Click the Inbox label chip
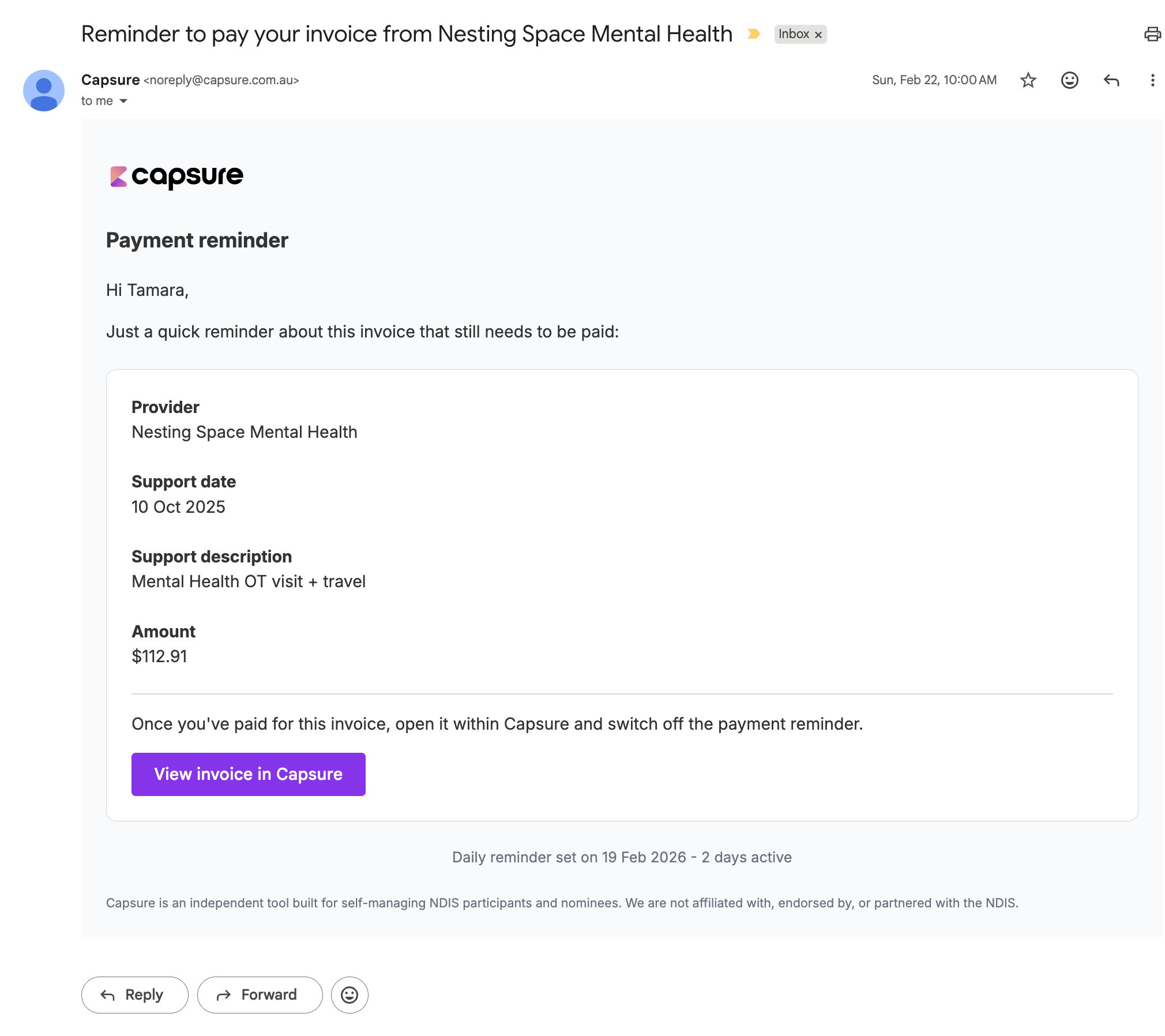The width and height of the screenshot is (1165, 1036). coord(794,34)
